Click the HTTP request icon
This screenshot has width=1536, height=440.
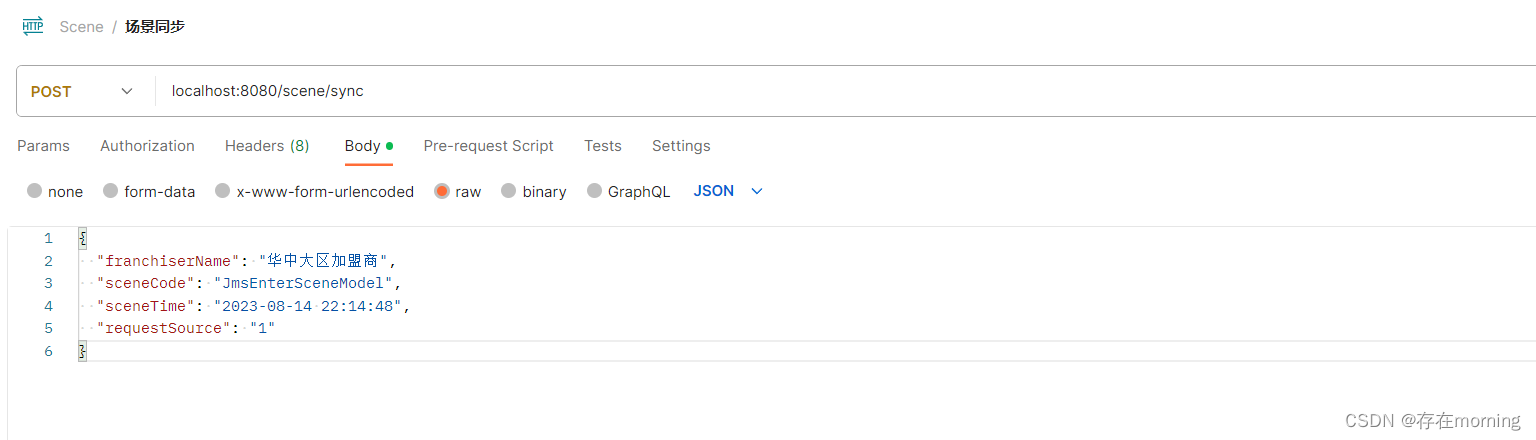pyautogui.click(x=33, y=27)
